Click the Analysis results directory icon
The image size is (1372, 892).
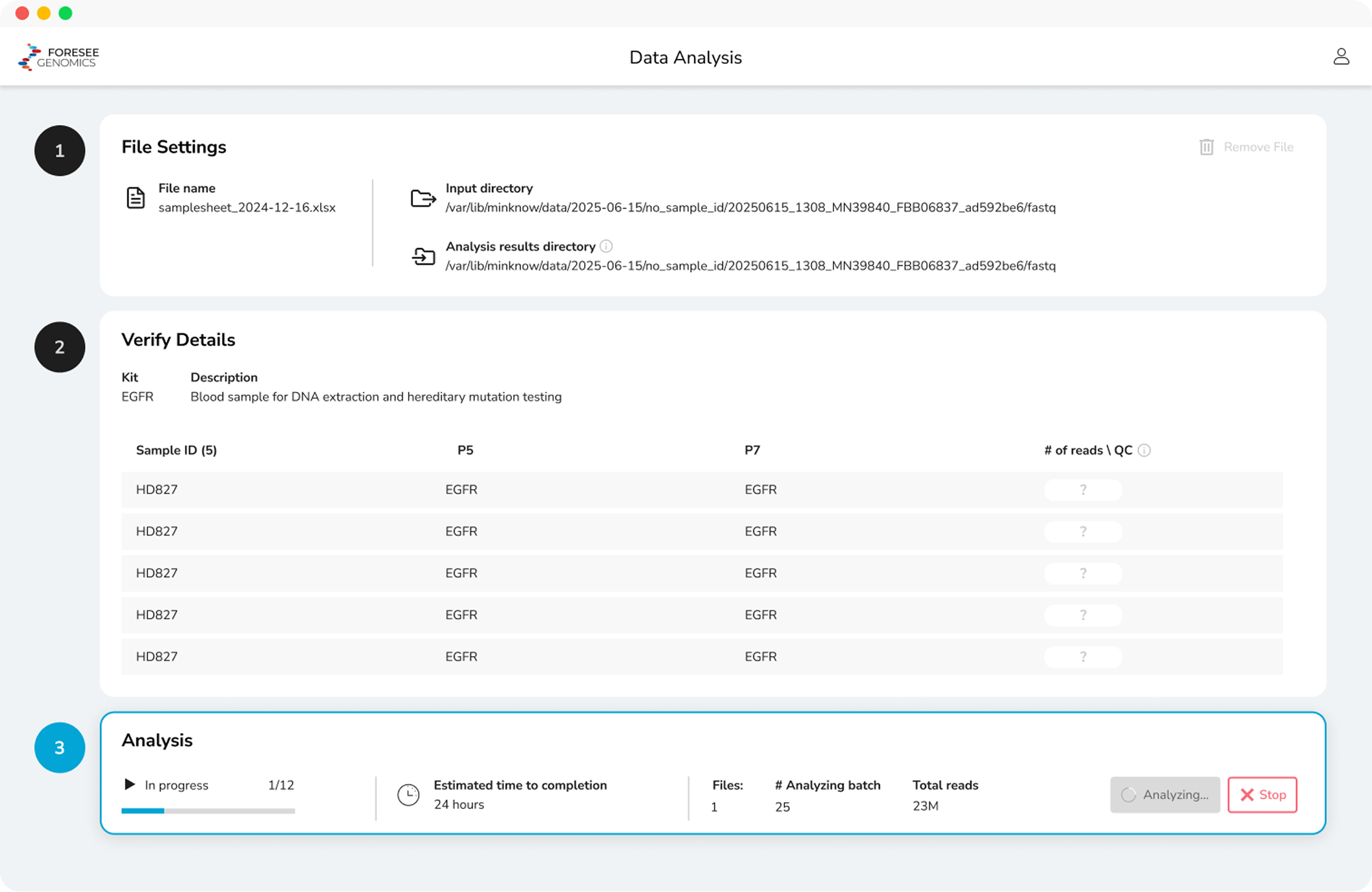423,256
